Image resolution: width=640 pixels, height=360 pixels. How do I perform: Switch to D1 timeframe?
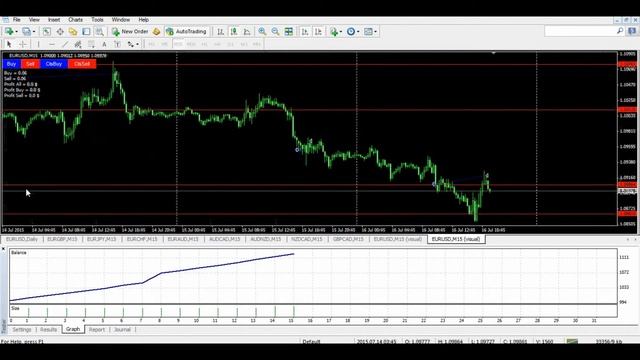tap(231, 44)
